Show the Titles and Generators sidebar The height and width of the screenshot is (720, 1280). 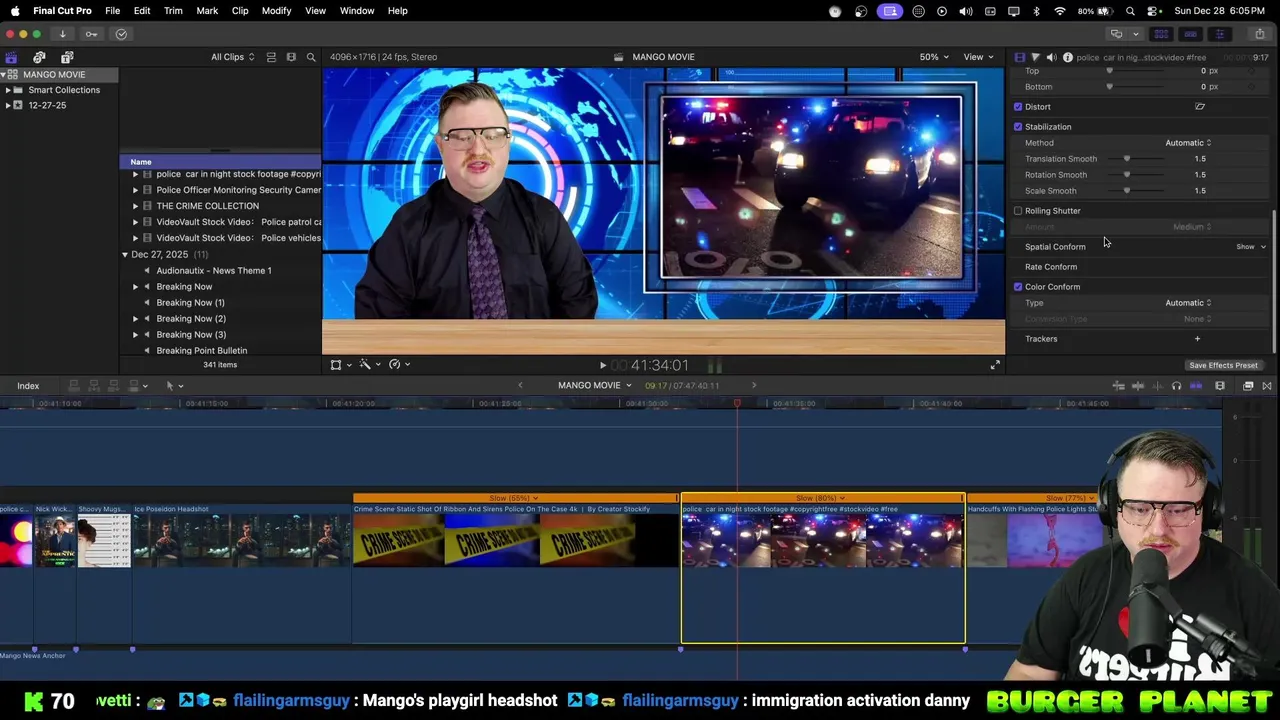(x=67, y=58)
